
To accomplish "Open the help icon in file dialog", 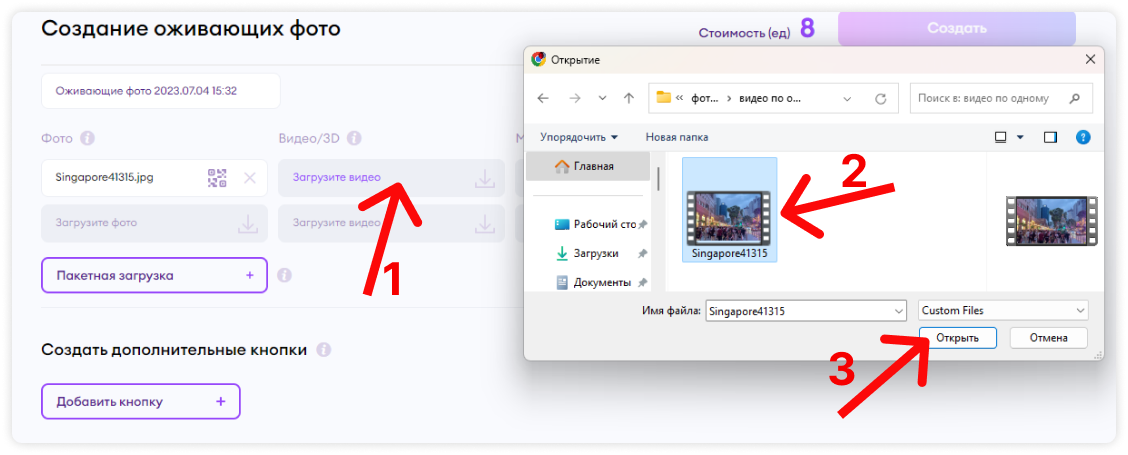I will (1082, 136).
